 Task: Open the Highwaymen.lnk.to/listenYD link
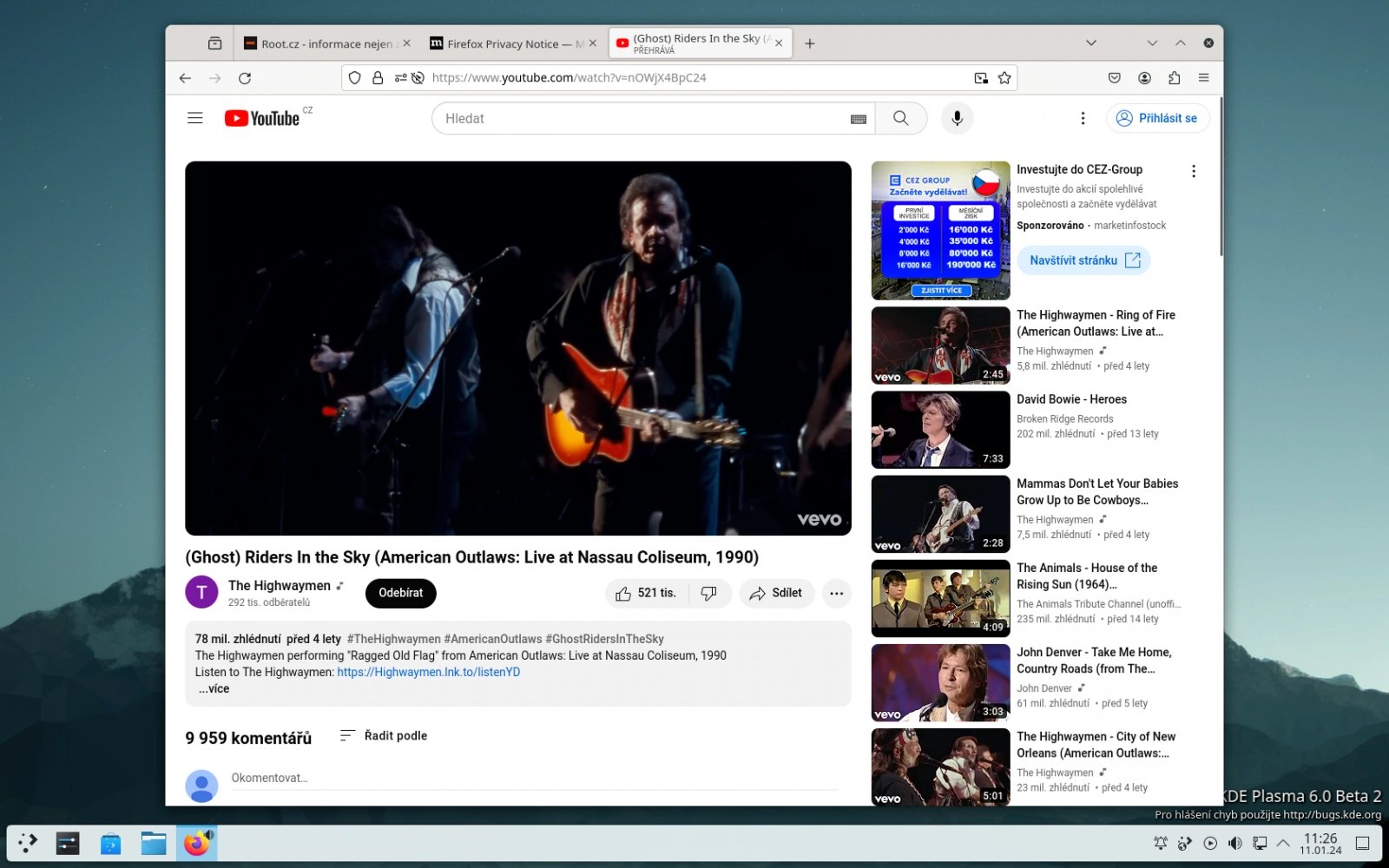429,672
